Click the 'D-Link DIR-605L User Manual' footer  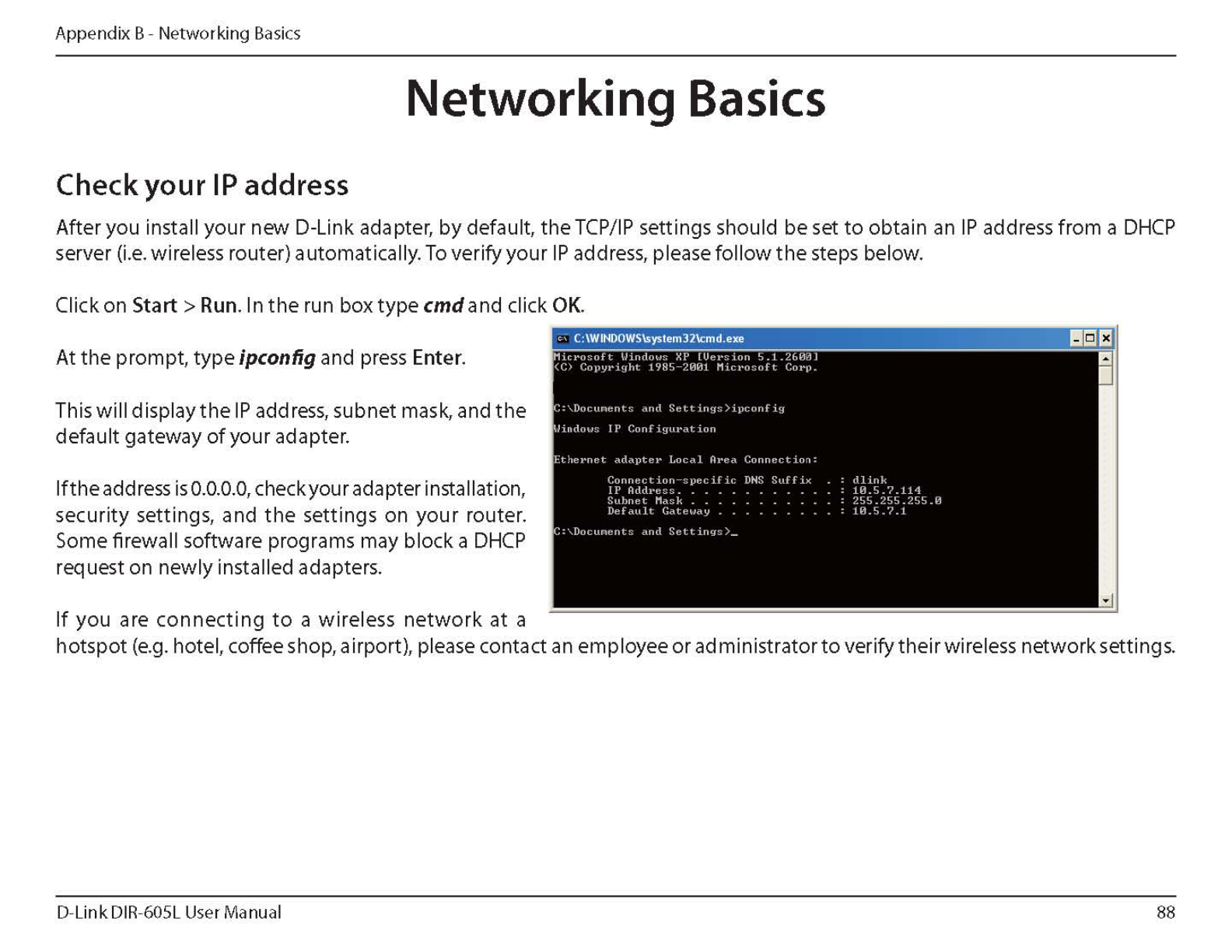[169, 912]
